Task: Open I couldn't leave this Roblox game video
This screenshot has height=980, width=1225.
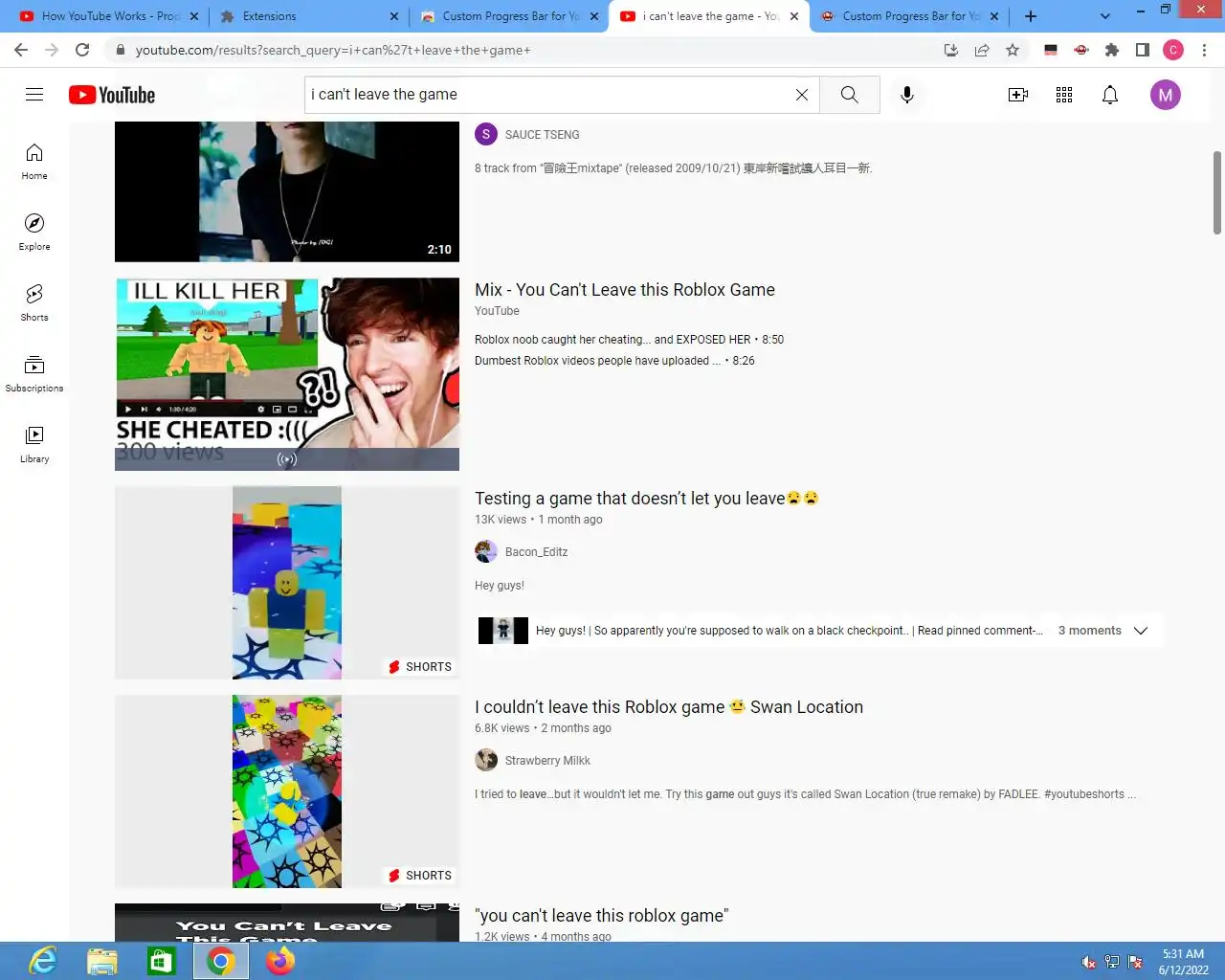Action: click(669, 707)
